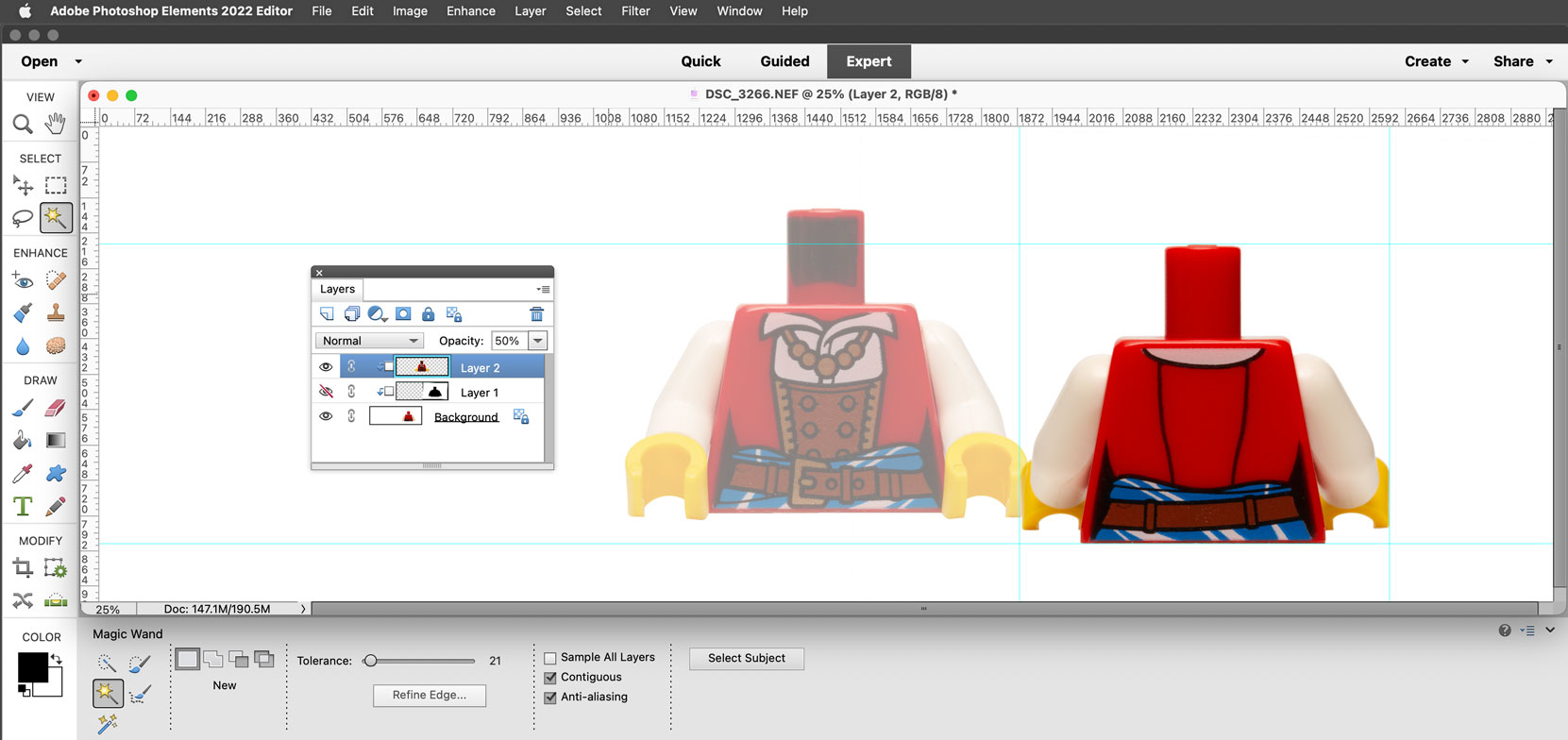Delete layer with the trash icon
Viewport: 1568px width, 740px height.
pos(536,314)
